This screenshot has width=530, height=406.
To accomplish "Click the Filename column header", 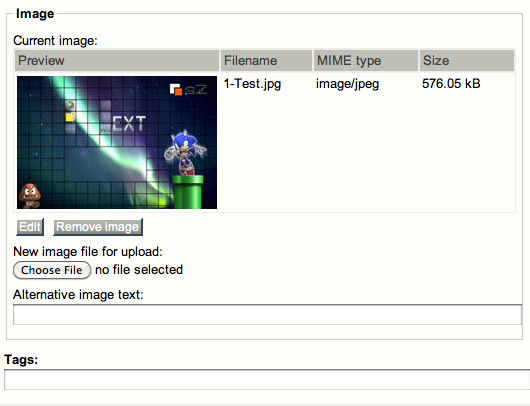I will coord(266,61).
